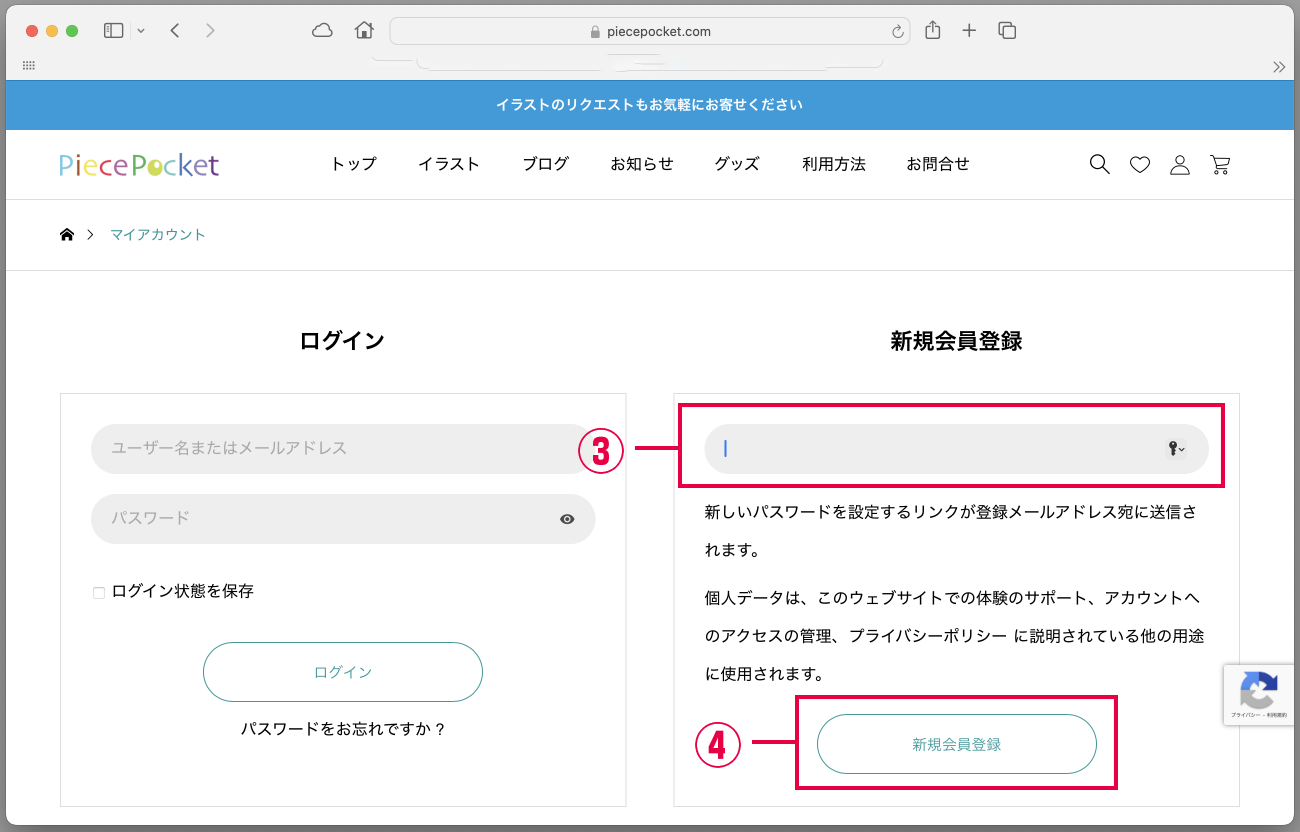Screen dimensions: 1300x832
Task: Click the Safari home page icon
Action: (364, 31)
